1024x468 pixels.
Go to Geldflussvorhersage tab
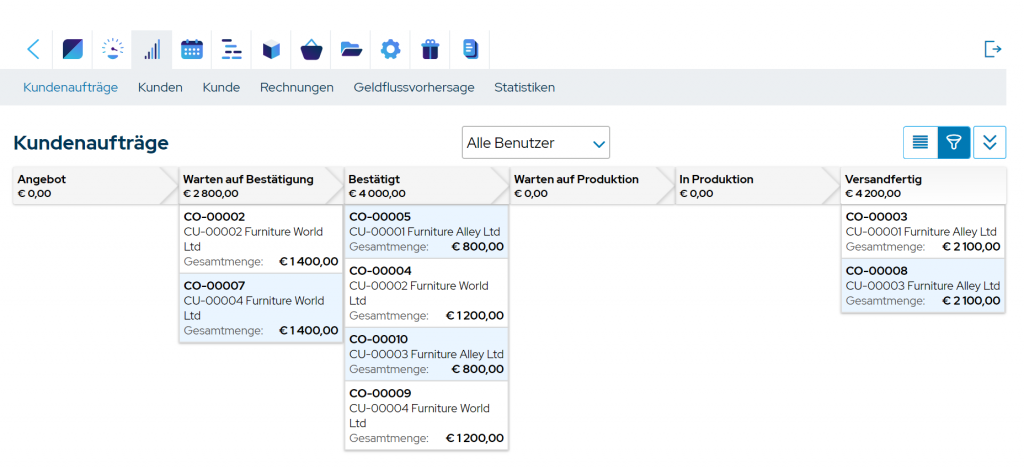413,87
